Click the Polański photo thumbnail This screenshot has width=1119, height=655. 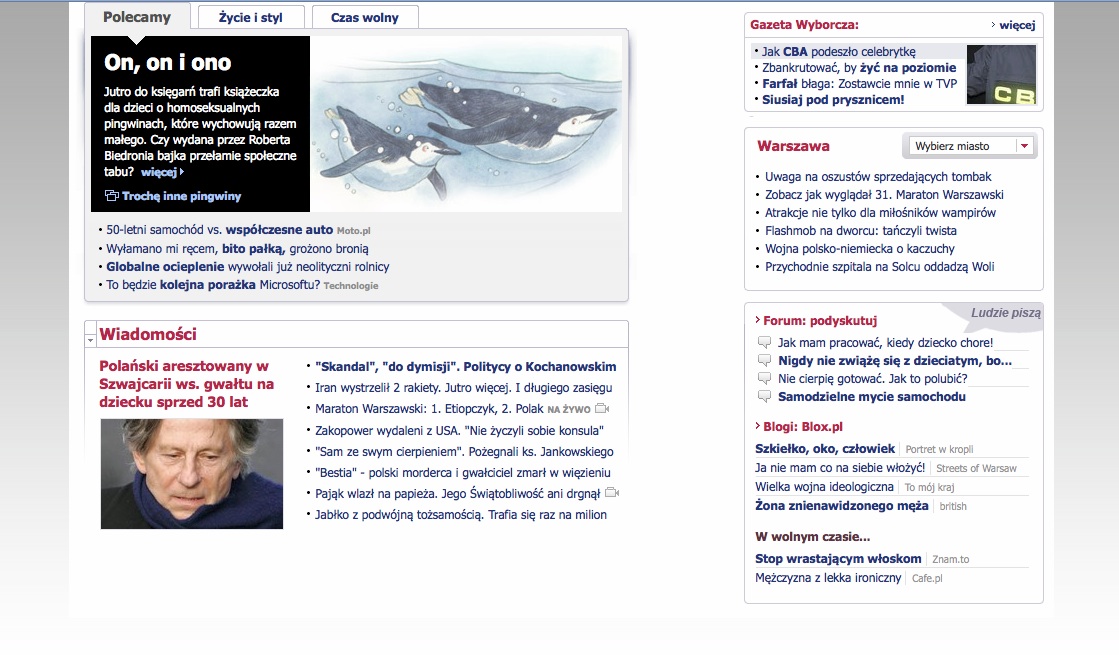pyautogui.click(x=192, y=474)
